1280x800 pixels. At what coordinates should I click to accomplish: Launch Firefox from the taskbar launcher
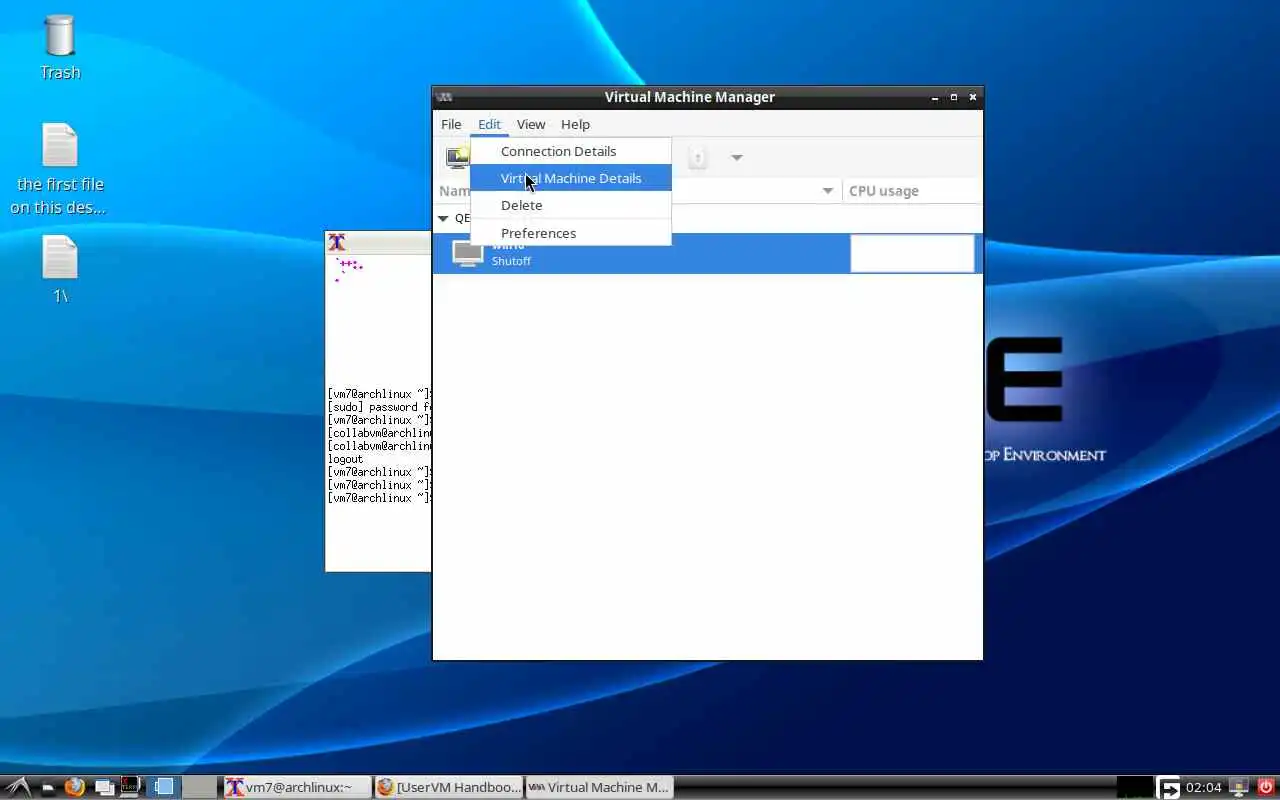click(74, 787)
